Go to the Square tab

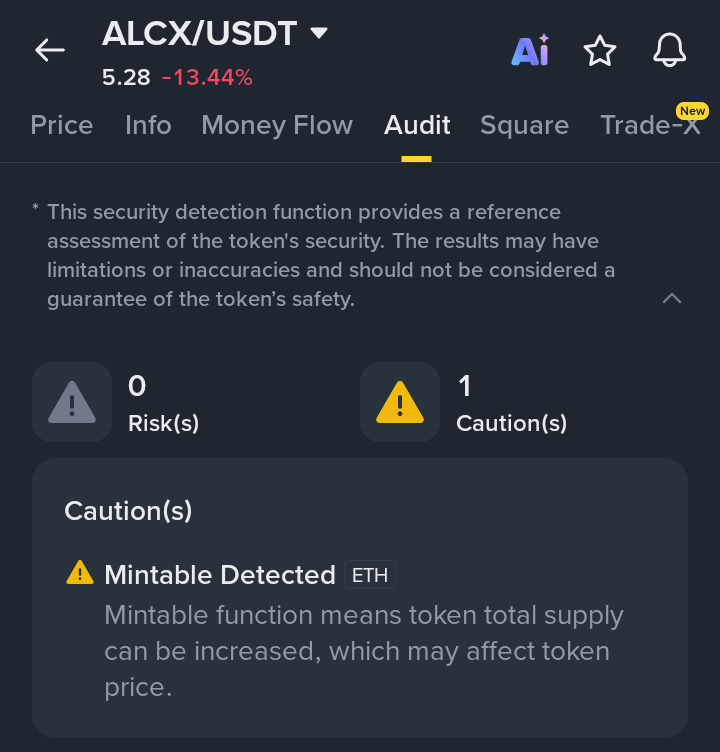click(x=524, y=125)
